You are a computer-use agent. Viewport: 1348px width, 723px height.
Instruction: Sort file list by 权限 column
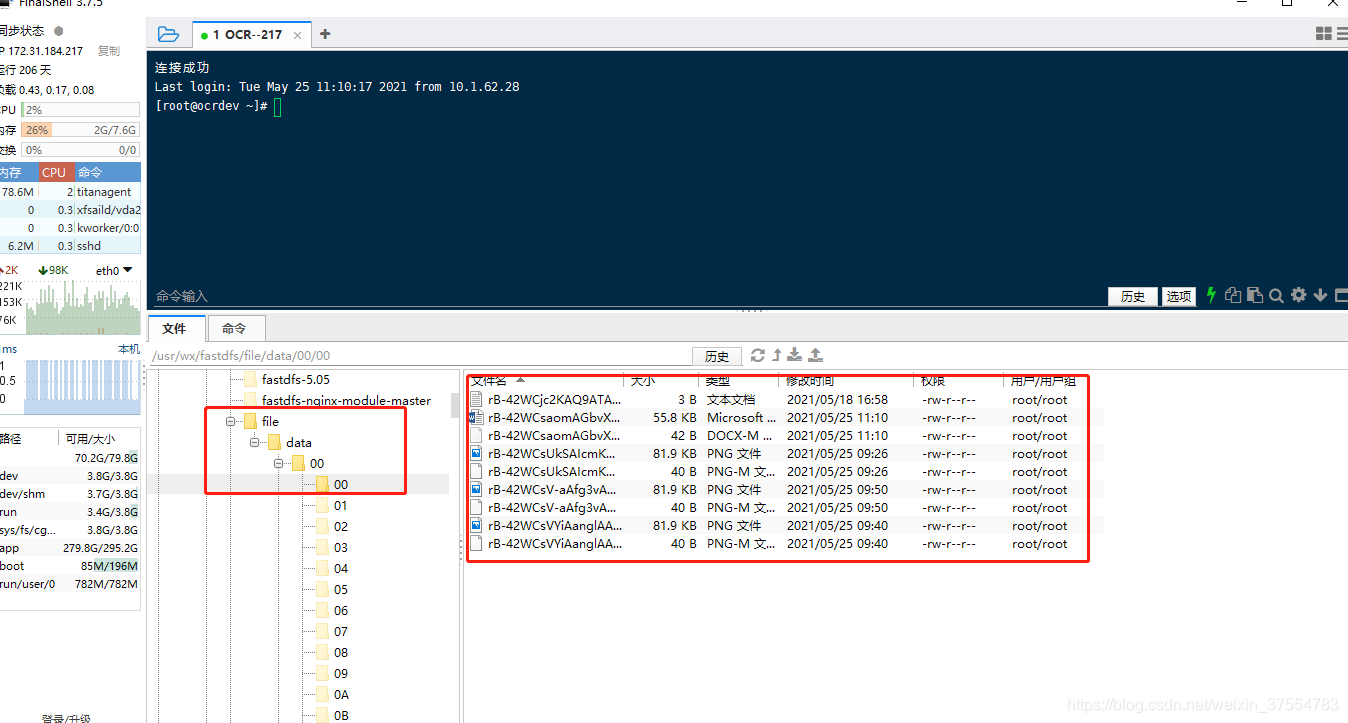coord(960,381)
